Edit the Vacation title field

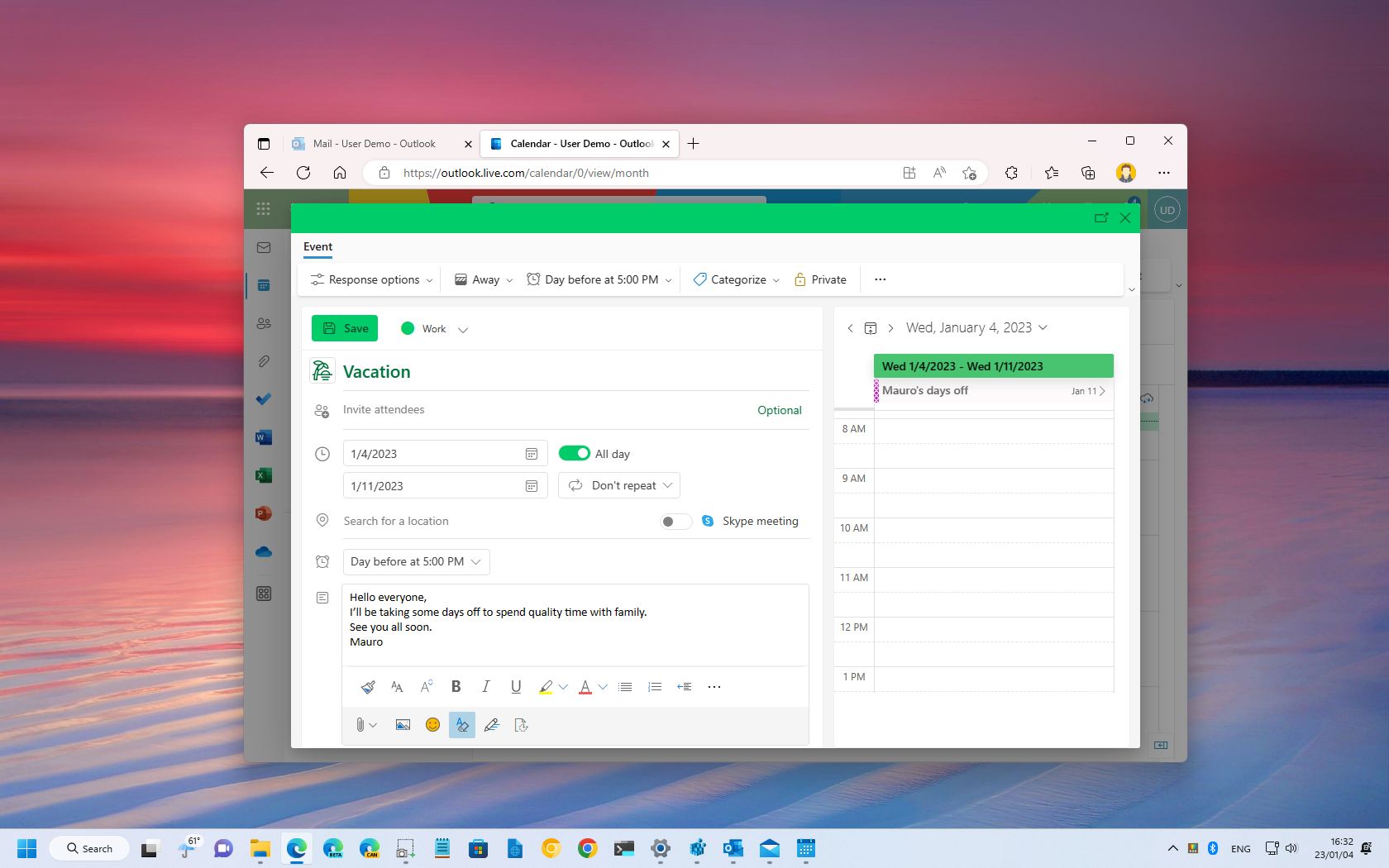coord(575,371)
